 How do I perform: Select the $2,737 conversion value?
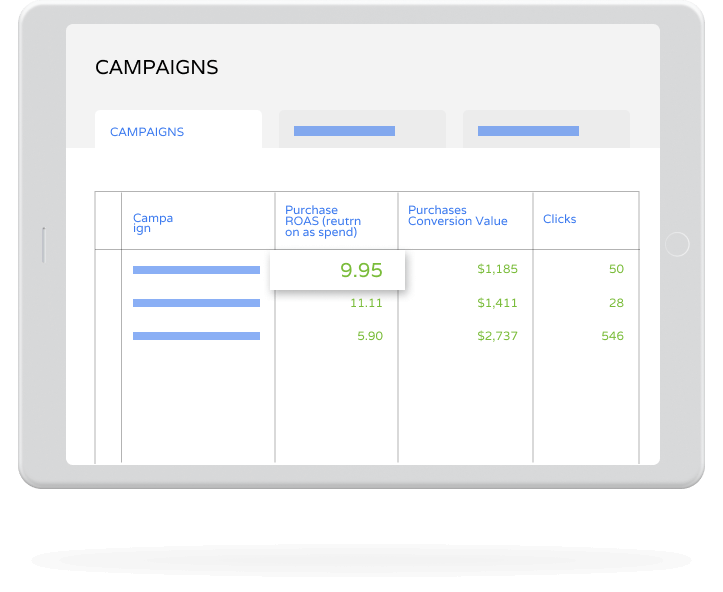497,336
